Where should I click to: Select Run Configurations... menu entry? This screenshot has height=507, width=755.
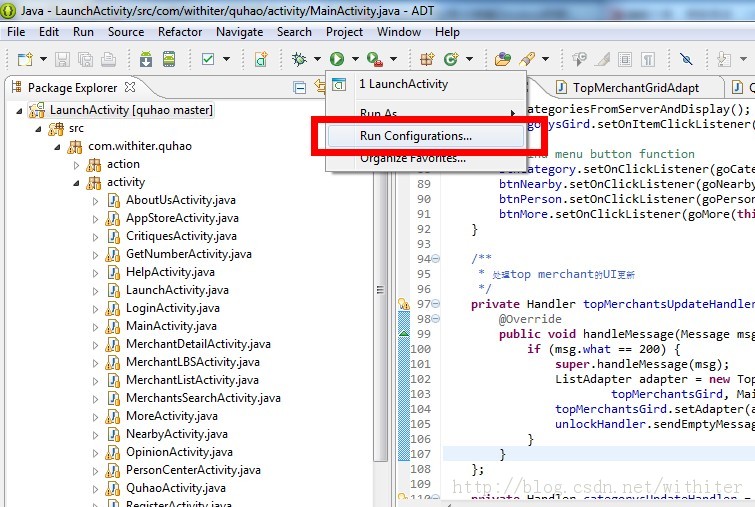coord(416,136)
